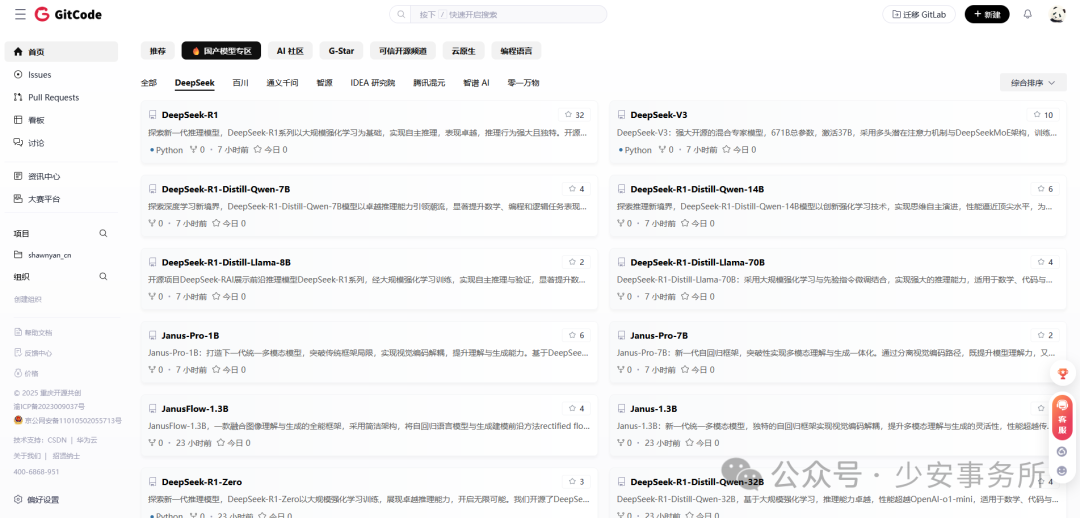Select the IDEA 研究院 filter
This screenshot has width=1080, height=518.
point(373,83)
